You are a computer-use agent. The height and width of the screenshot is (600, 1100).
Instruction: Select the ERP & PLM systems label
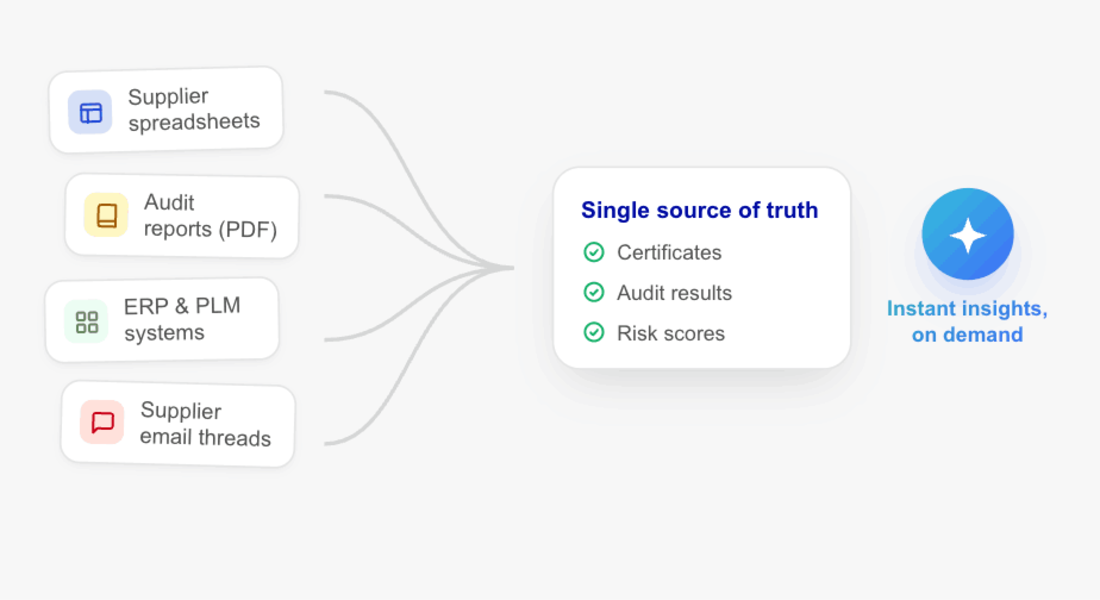(x=182, y=319)
